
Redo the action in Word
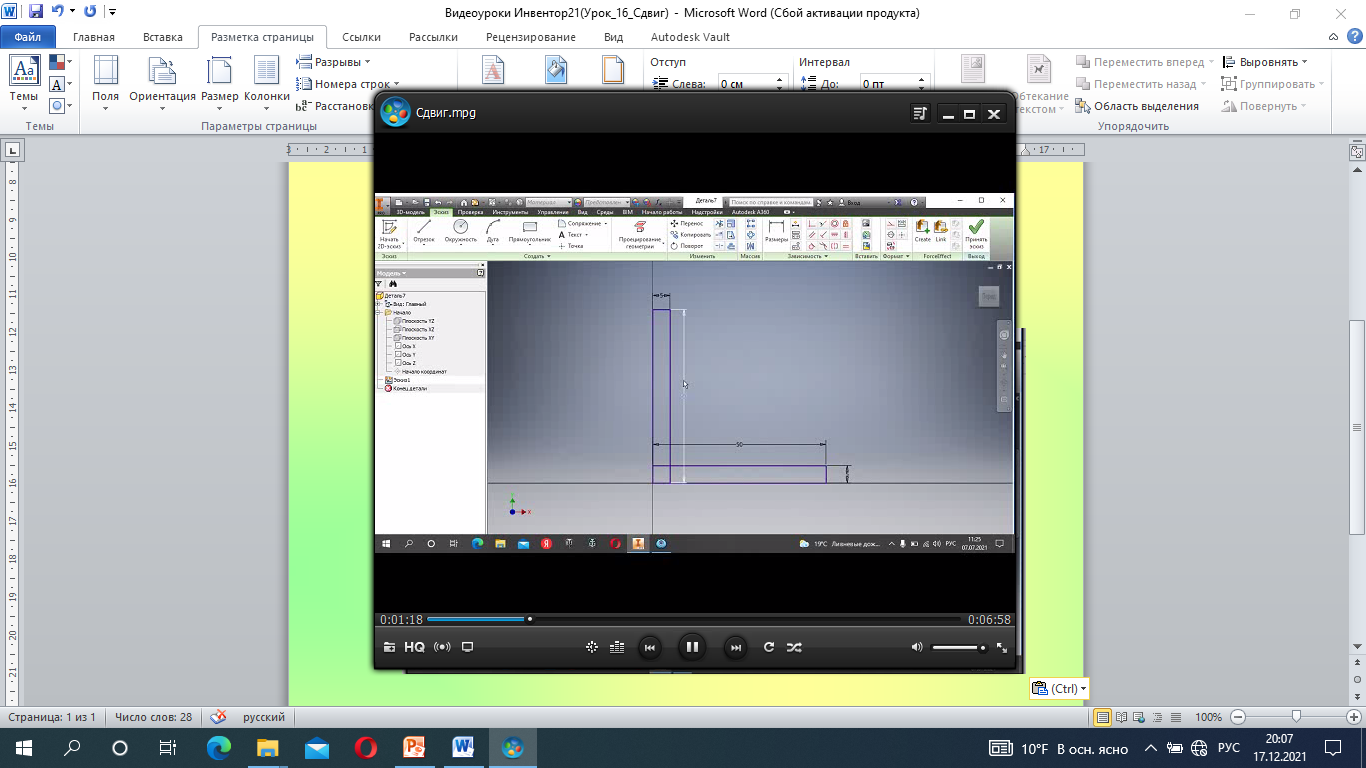90,12
